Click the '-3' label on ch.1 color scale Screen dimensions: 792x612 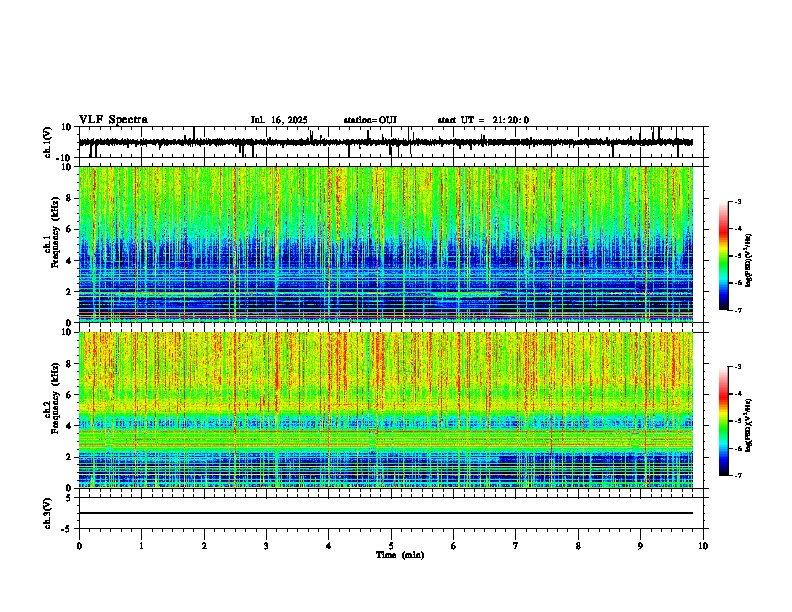pos(738,201)
